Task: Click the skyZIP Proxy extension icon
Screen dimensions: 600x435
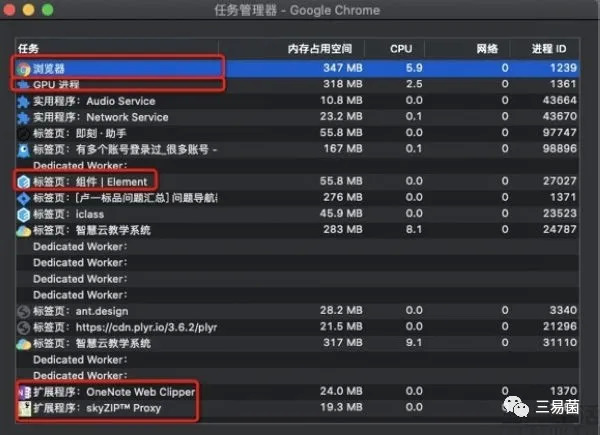Action: tap(24, 409)
